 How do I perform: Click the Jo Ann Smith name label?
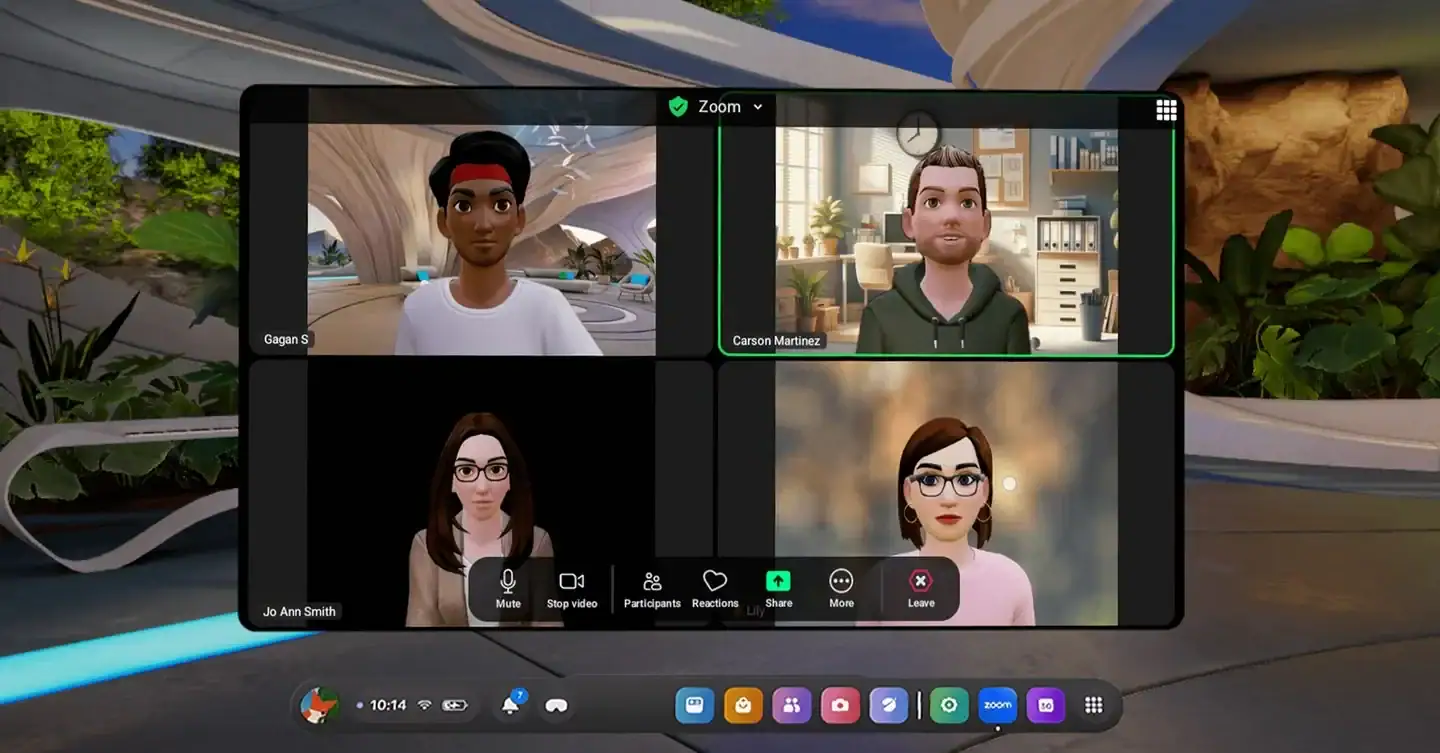coord(299,611)
